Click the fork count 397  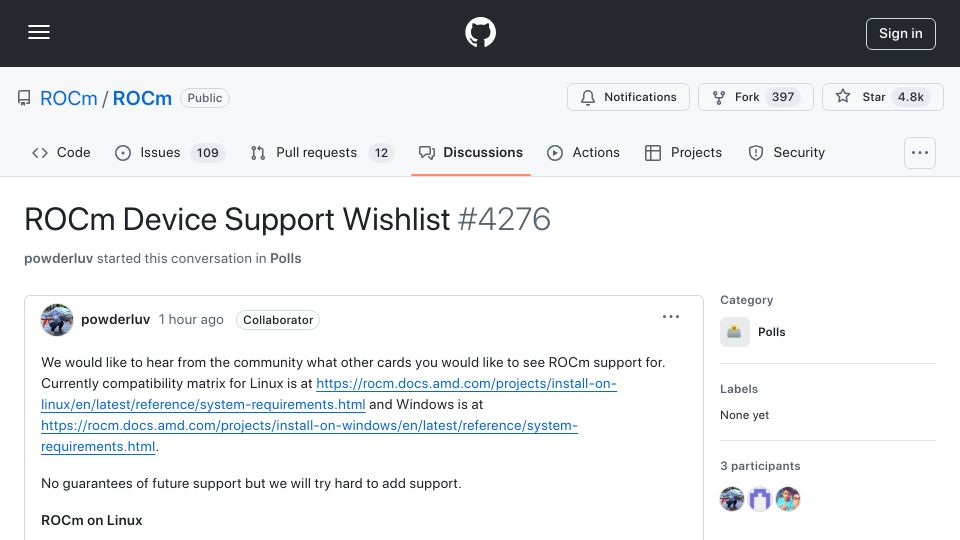click(782, 97)
